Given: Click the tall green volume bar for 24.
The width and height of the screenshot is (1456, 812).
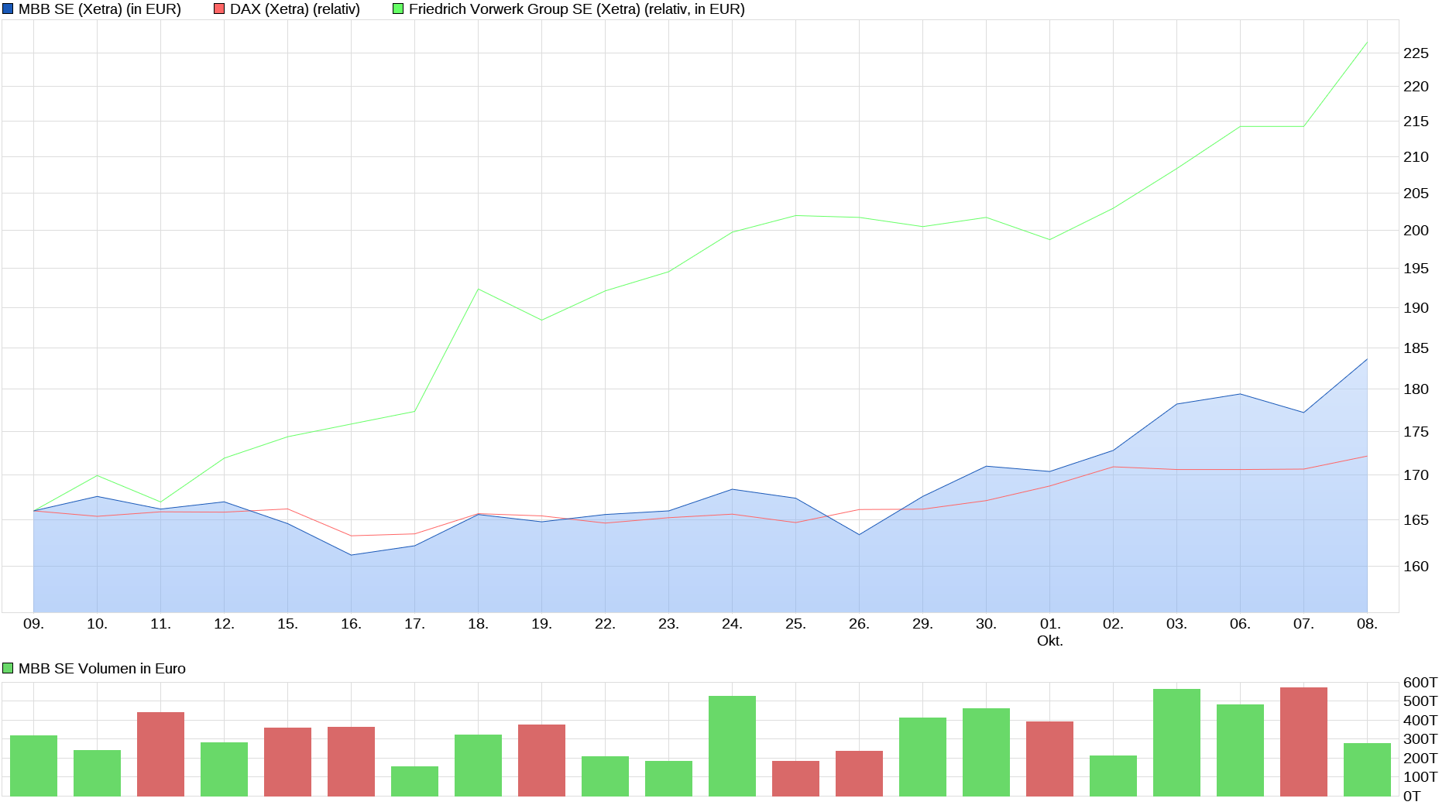Looking at the screenshot, I should click(732, 745).
